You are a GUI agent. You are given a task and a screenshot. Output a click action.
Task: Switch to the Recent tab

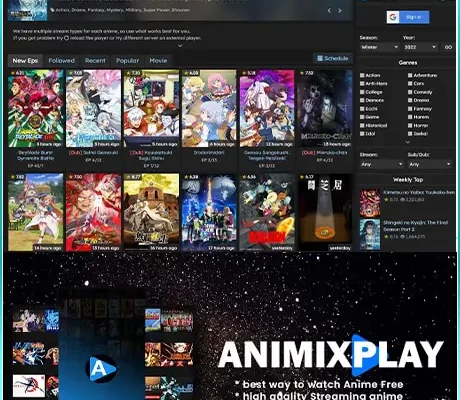pos(95,61)
